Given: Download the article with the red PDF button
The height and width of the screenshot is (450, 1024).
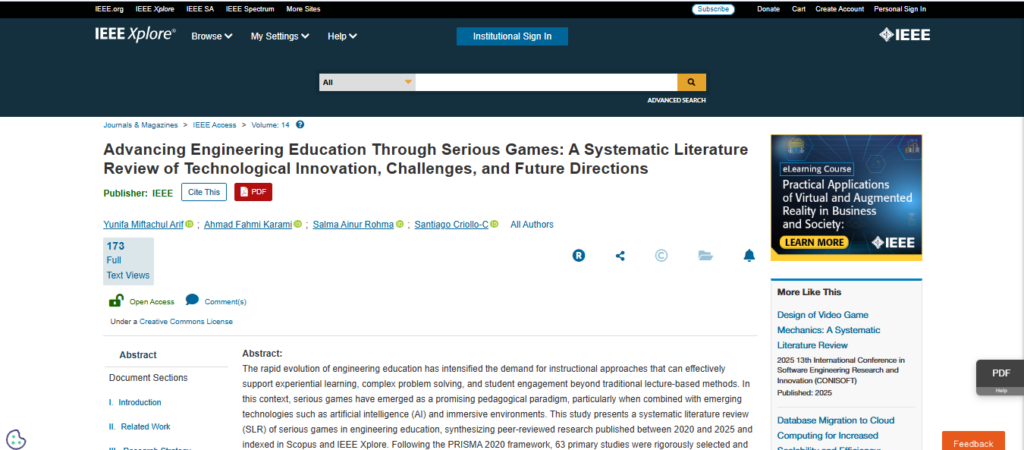Looking at the screenshot, I should pyautogui.click(x=253, y=192).
